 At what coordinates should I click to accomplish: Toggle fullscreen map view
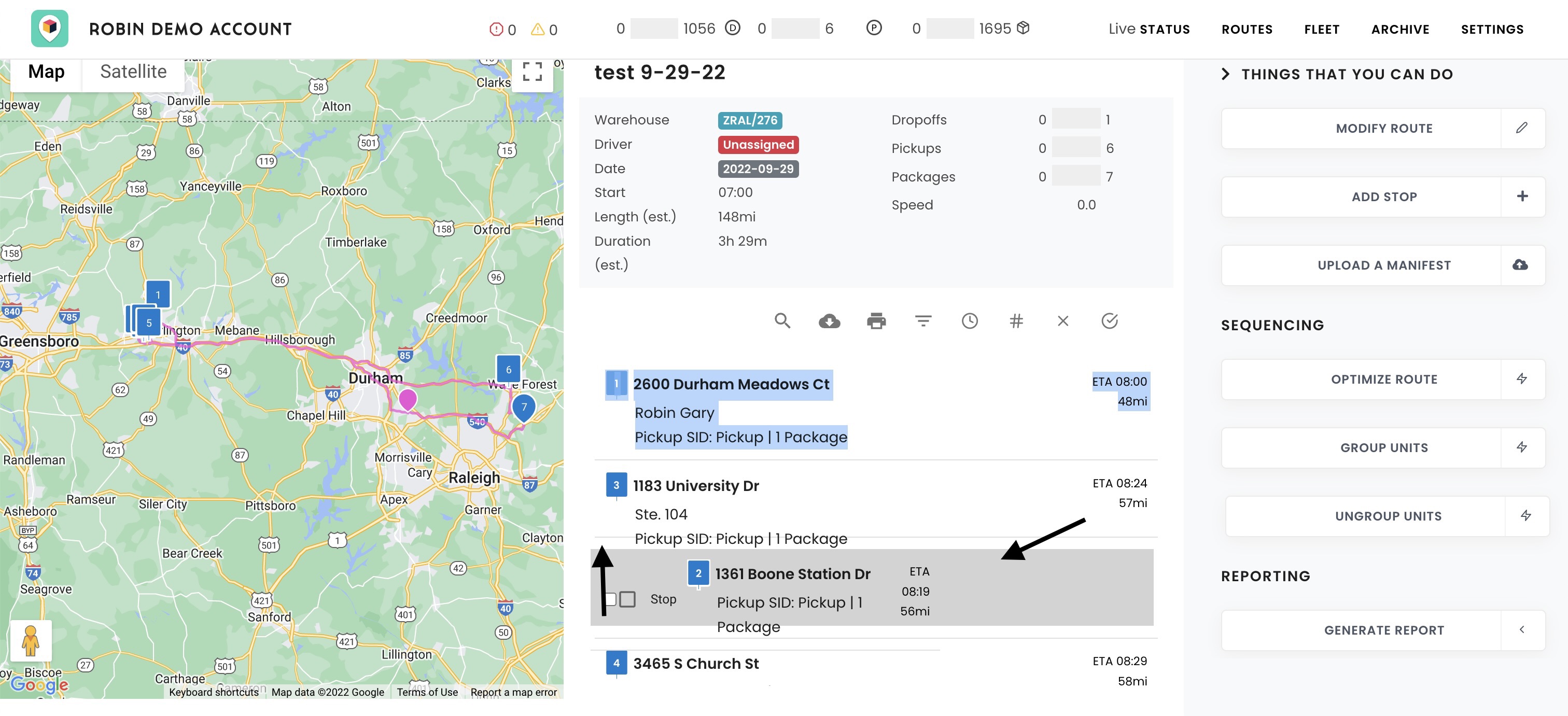532,72
